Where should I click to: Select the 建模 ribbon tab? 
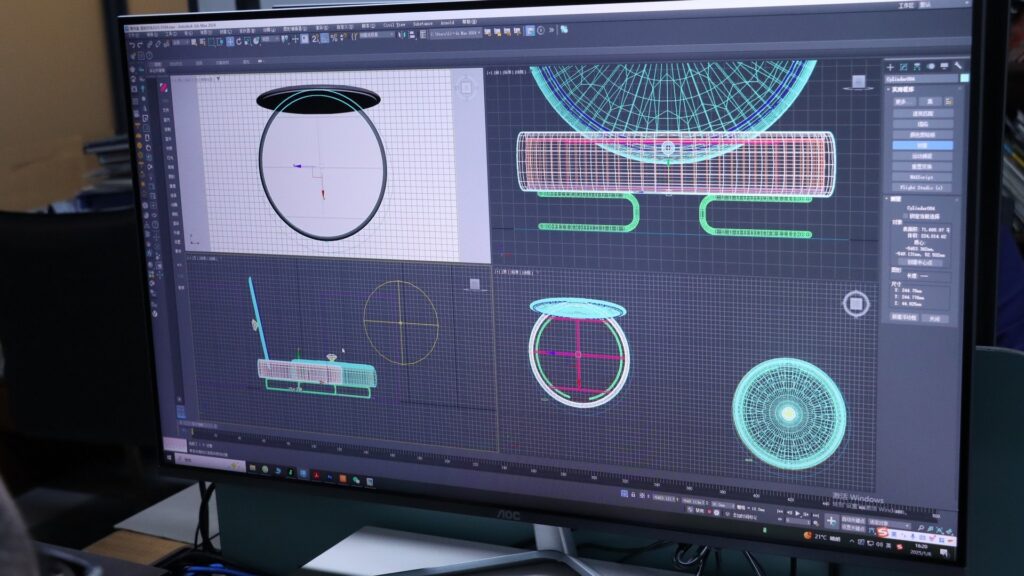click(157, 63)
